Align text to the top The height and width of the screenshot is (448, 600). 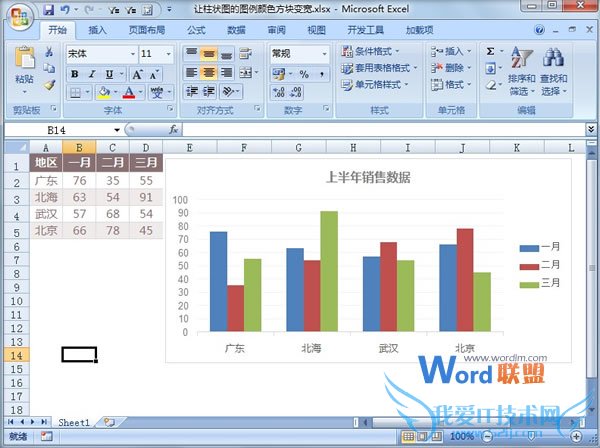pyautogui.click(x=191, y=54)
